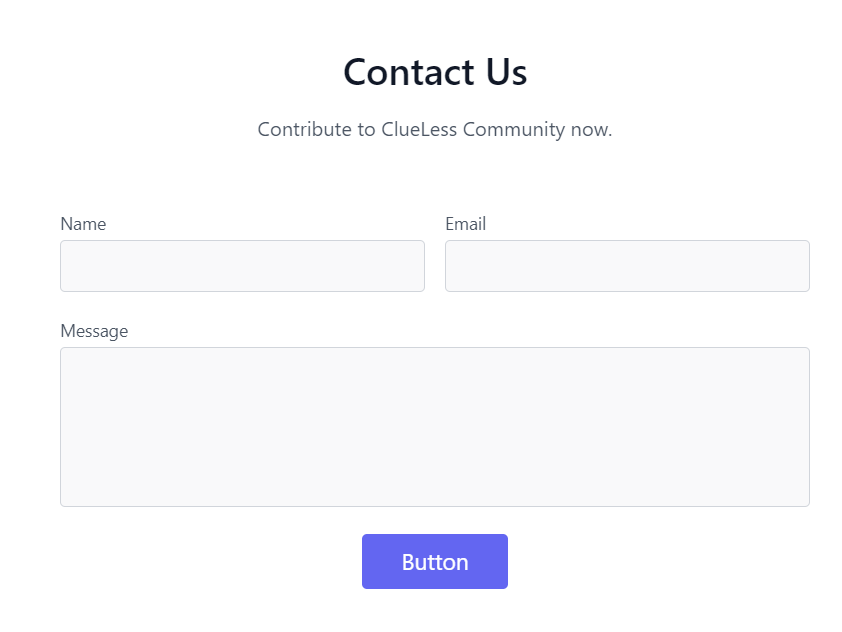Click inside the Name entry area
The width and height of the screenshot is (842, 632).
242,265
